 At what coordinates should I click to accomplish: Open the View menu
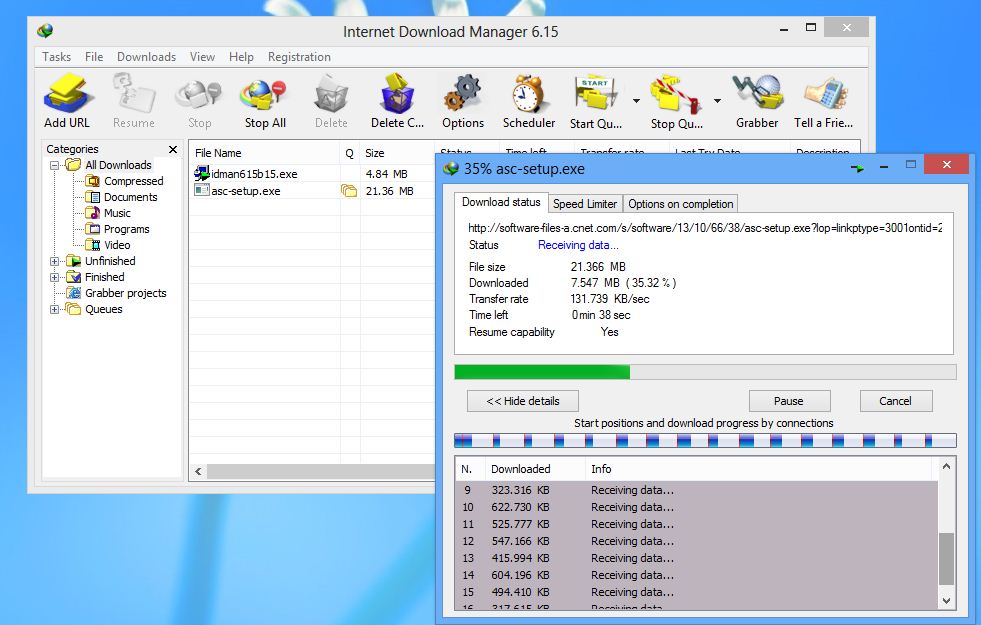202,56
